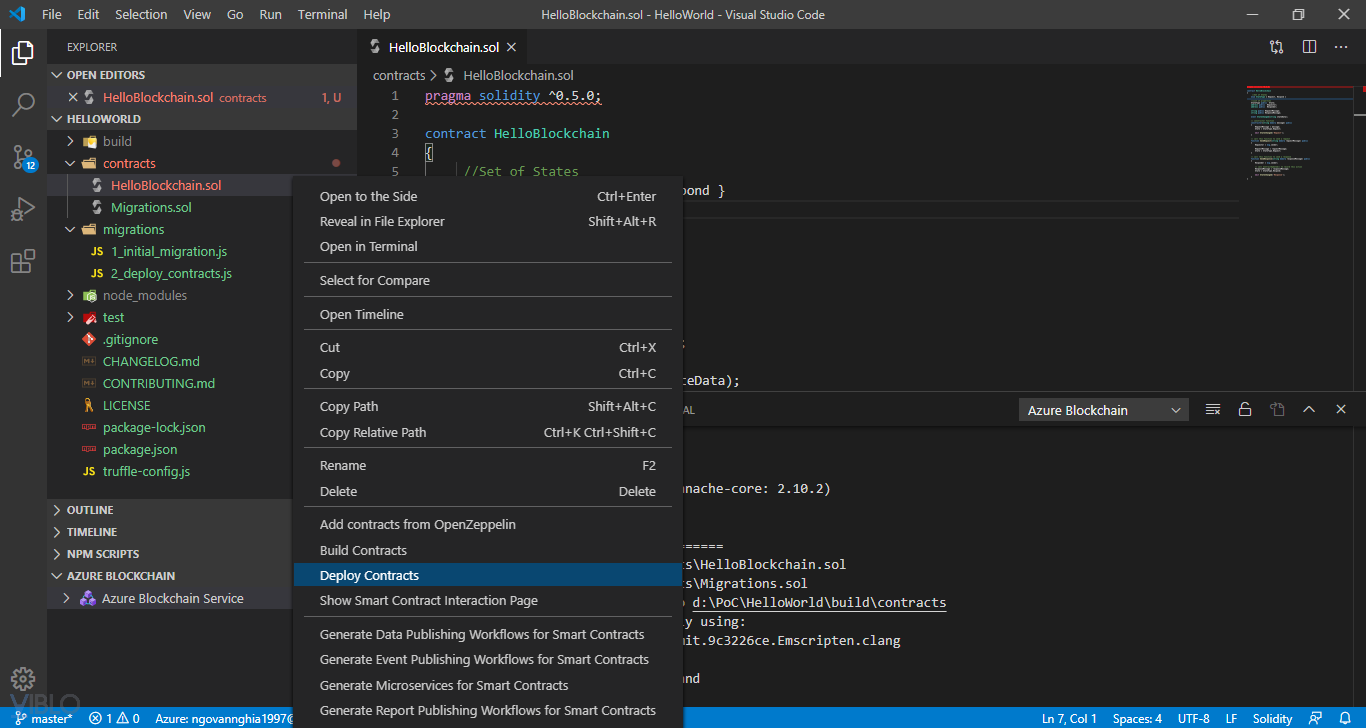The height and width of the screenshot is (728, 1370).
Task: Choose Build Contracts in context menu
Action: (x=363, y=550)
